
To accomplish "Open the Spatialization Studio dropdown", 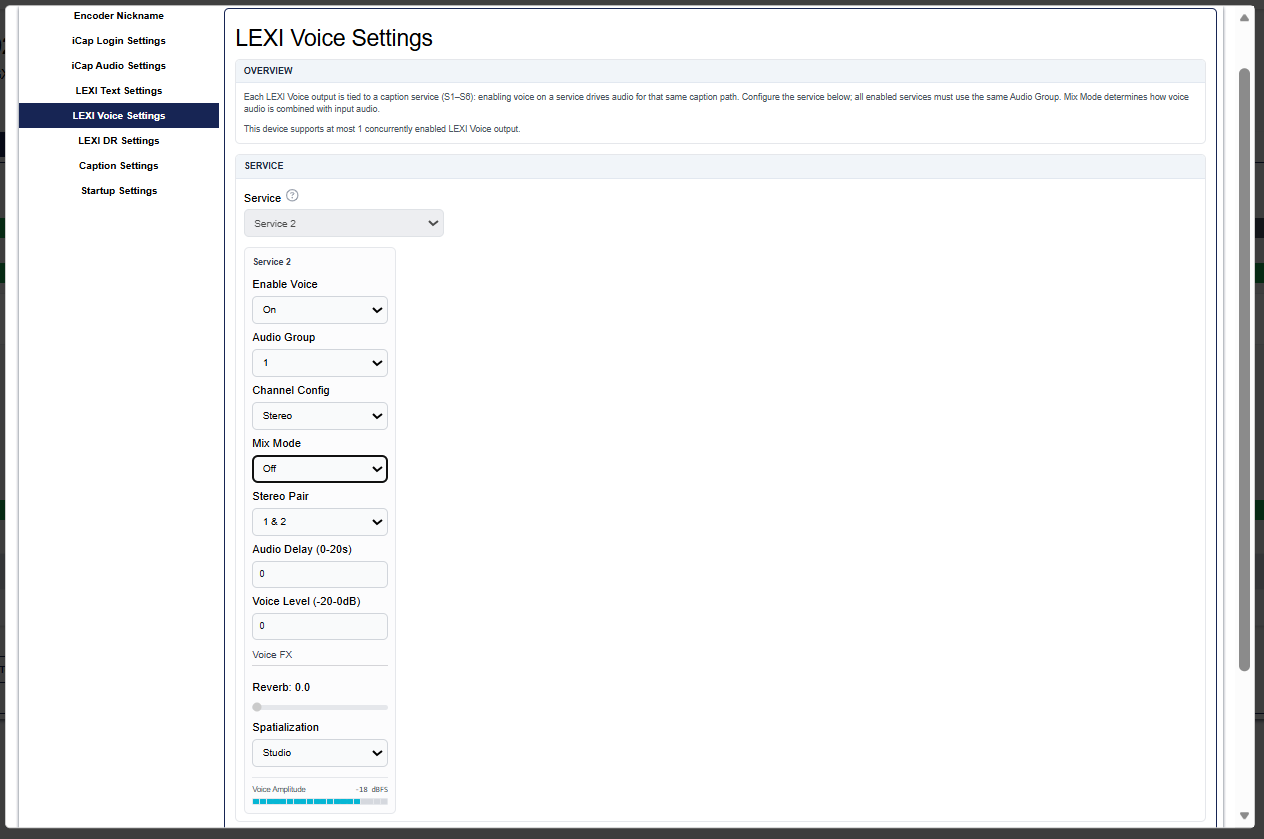I will pos(320,753).
